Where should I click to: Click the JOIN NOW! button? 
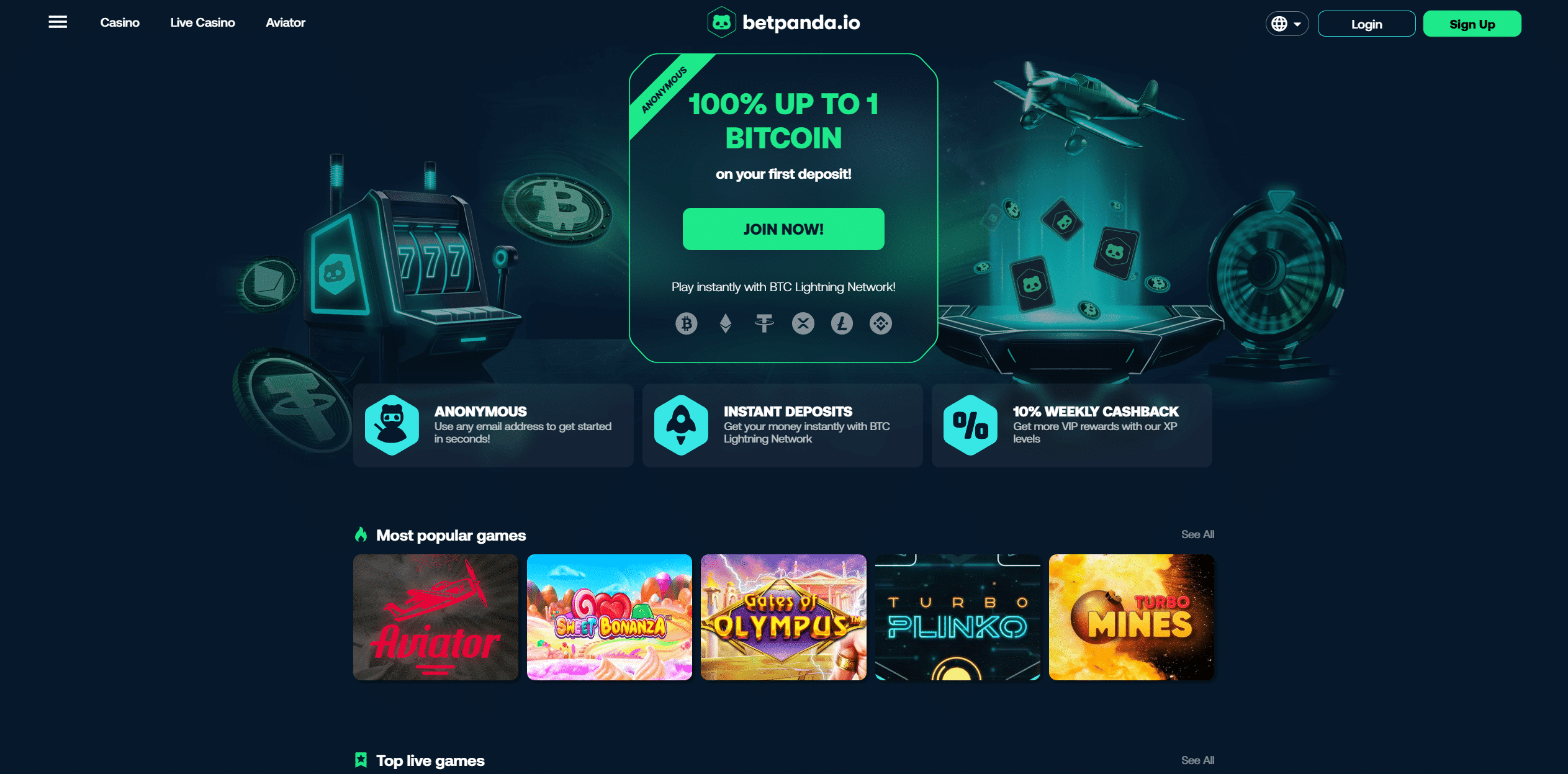point(783,229)
